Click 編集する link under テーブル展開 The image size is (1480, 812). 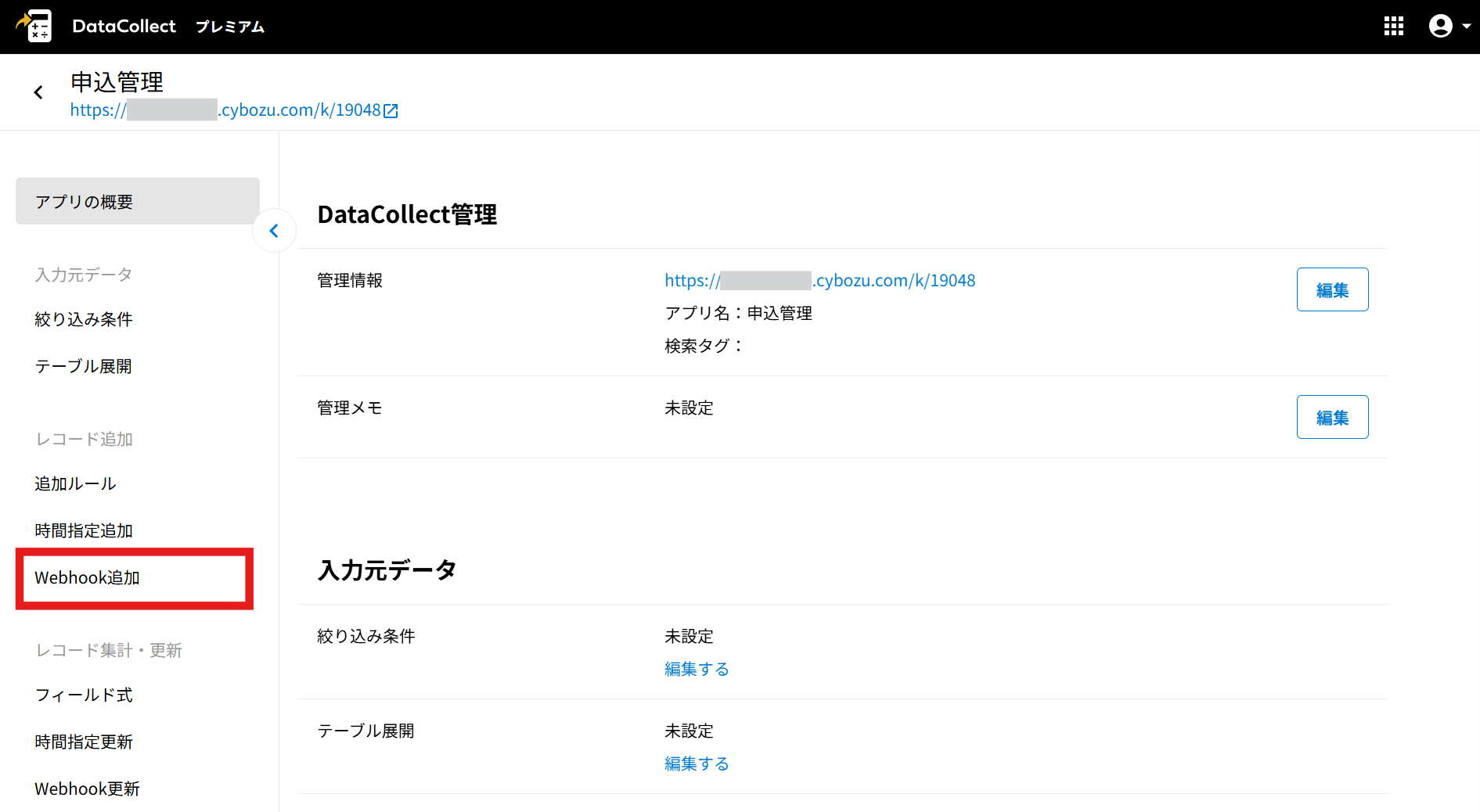click(x=697, y=763)
